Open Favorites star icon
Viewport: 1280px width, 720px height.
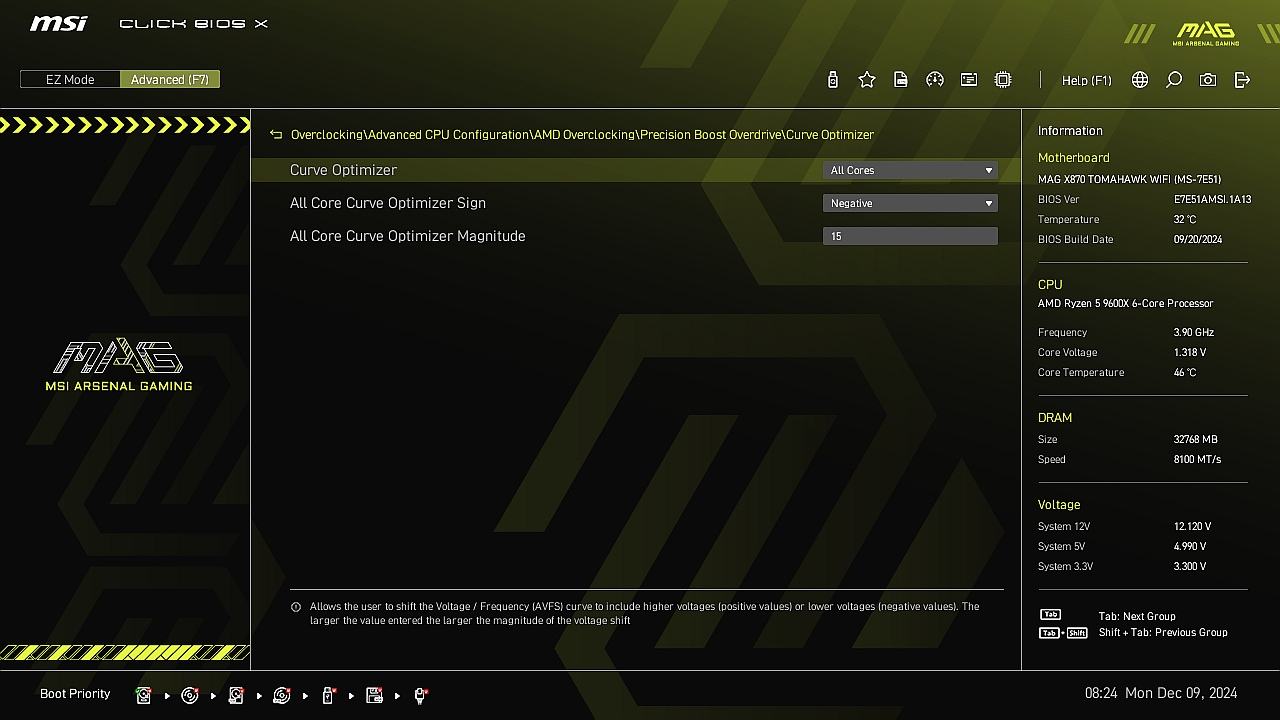tap(867, 80)
